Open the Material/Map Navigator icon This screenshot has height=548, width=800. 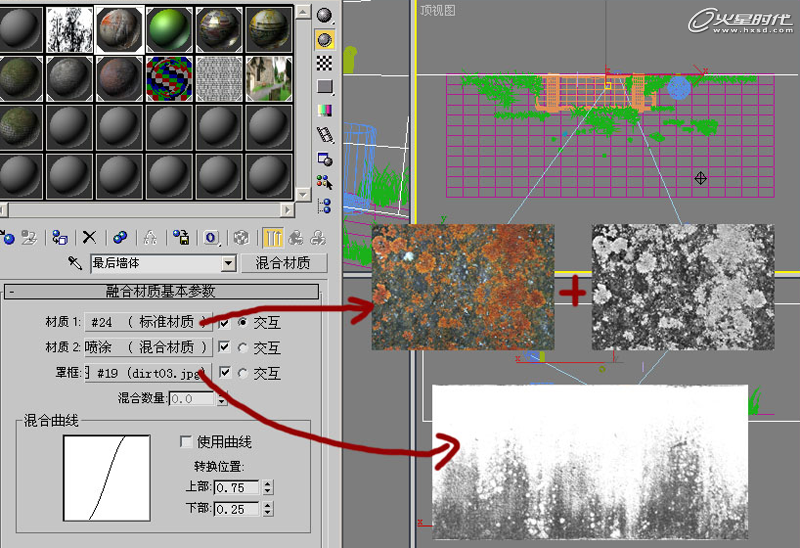324,206
